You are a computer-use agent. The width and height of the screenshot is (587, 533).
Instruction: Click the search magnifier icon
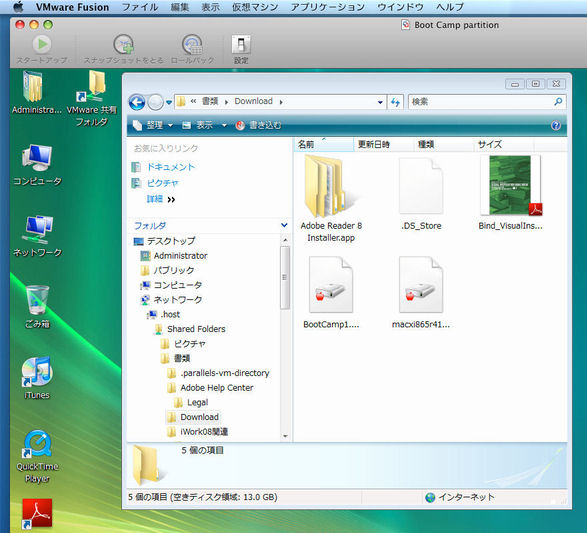tap(558, 101)
